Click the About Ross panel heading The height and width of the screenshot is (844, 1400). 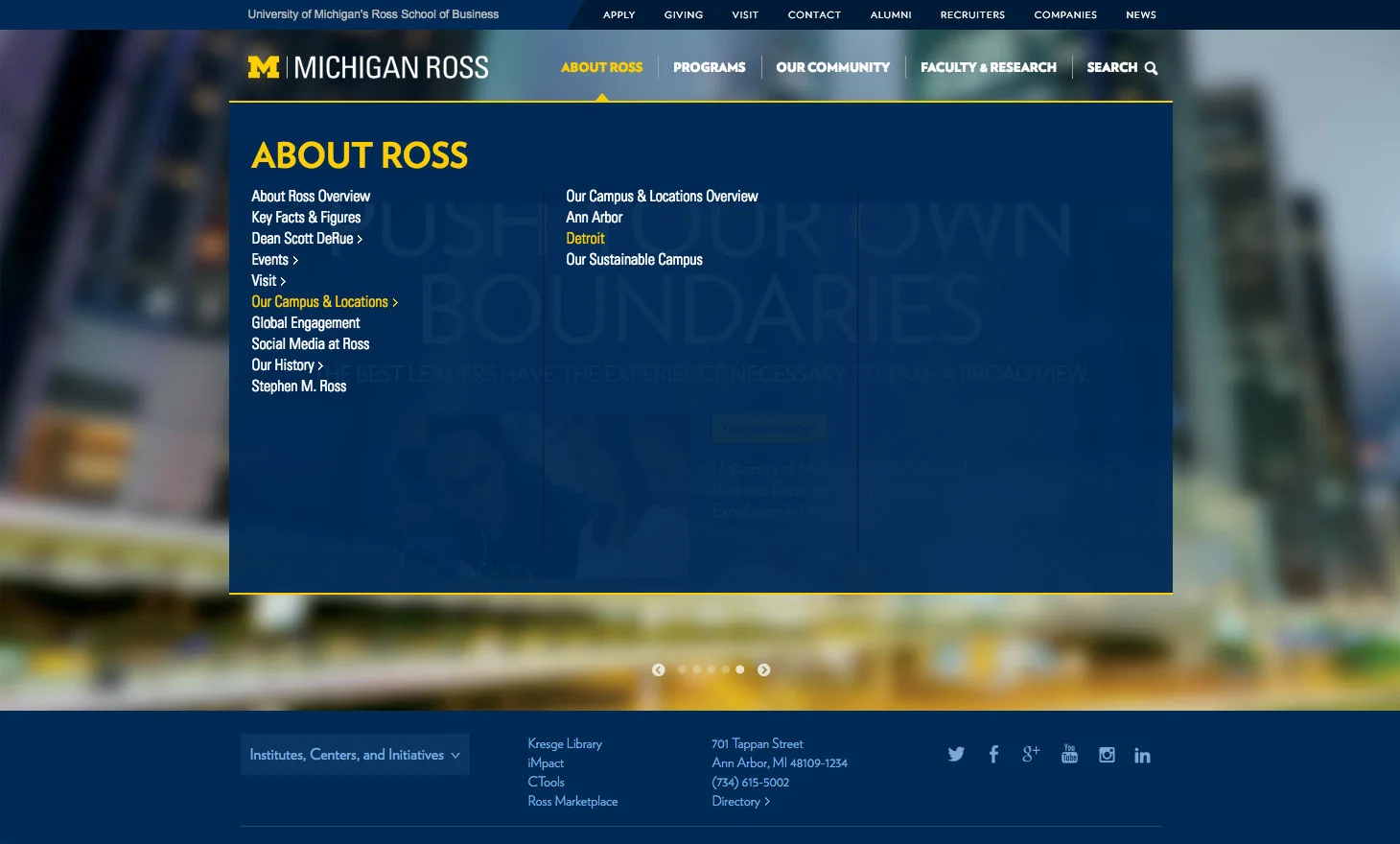tap(360, 155)
